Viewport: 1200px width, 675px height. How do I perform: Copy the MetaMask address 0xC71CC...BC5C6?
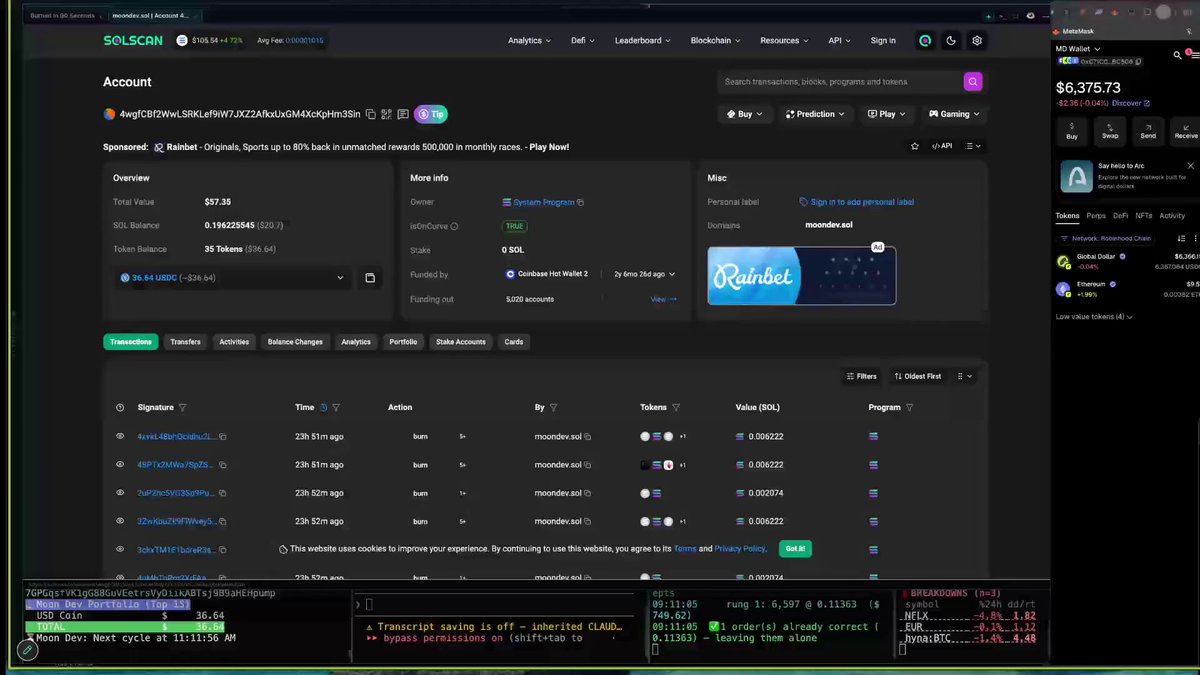[x=1139, y=61]
